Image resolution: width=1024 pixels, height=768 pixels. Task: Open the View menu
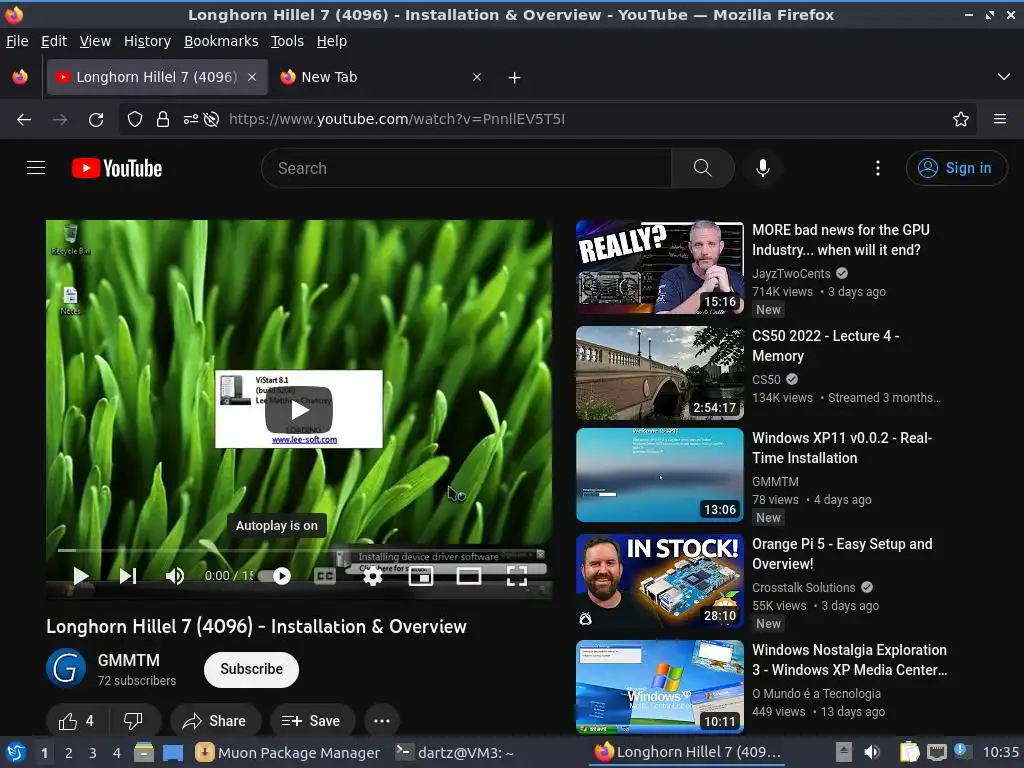point(95,41)
